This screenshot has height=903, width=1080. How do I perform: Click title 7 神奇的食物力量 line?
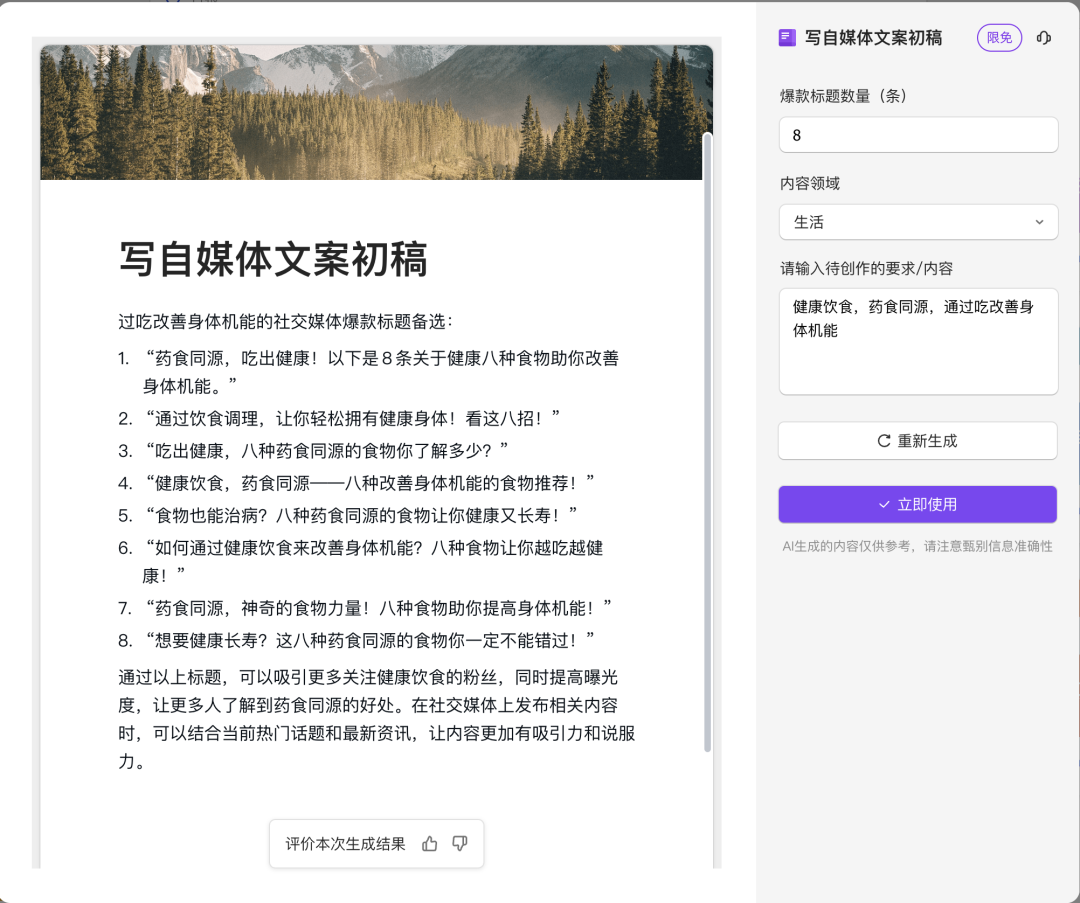click(x=365, y=608)
